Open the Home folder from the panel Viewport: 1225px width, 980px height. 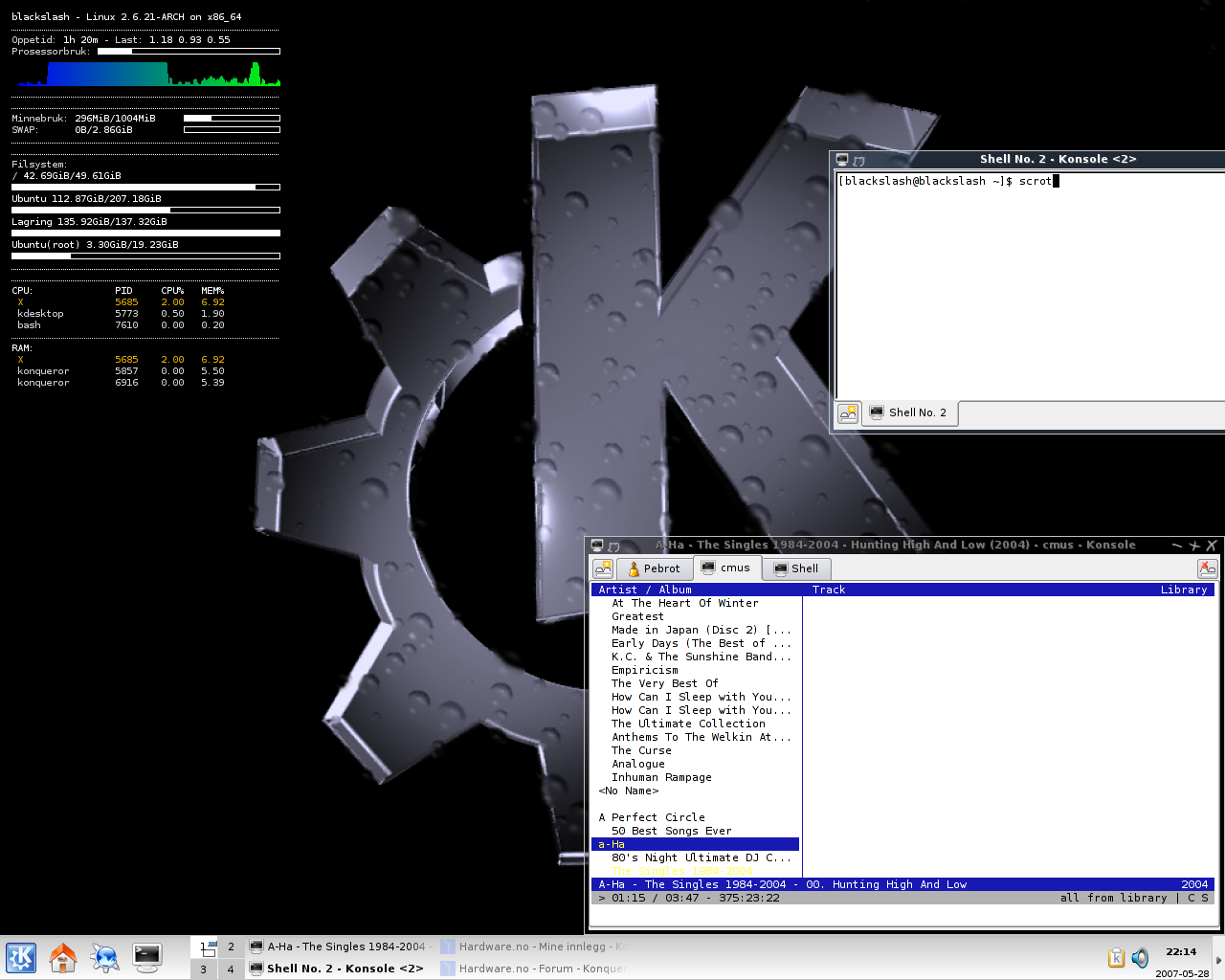(63, 958)
